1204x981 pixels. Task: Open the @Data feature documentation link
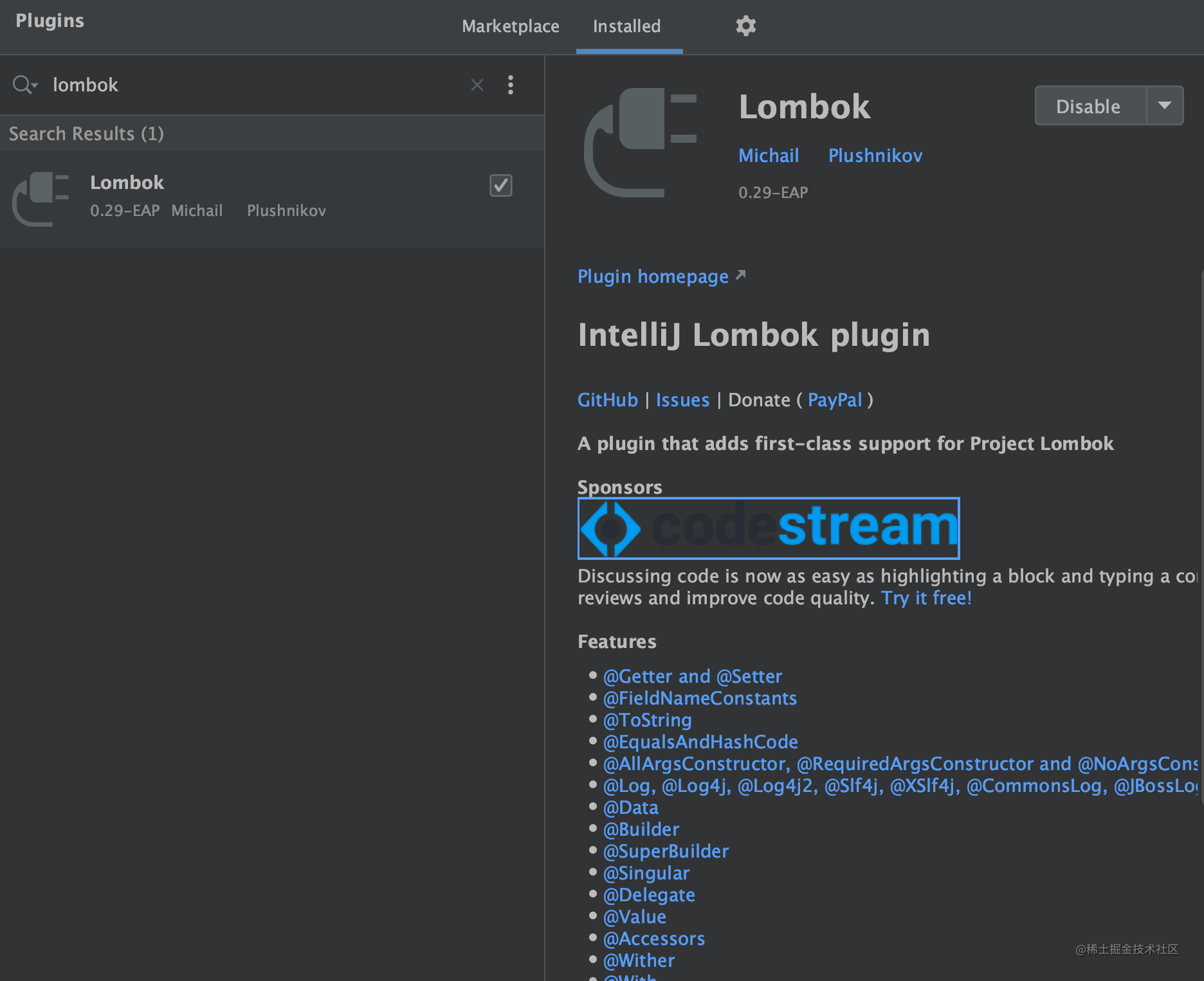pos(630,807)
